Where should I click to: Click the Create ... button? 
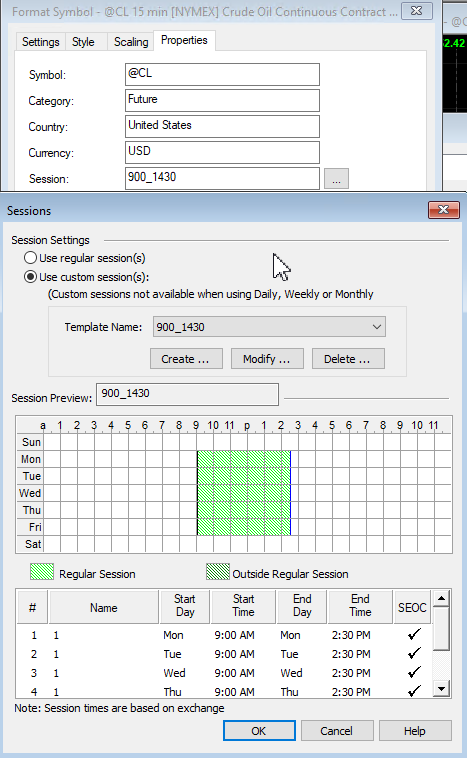(186, 359)
